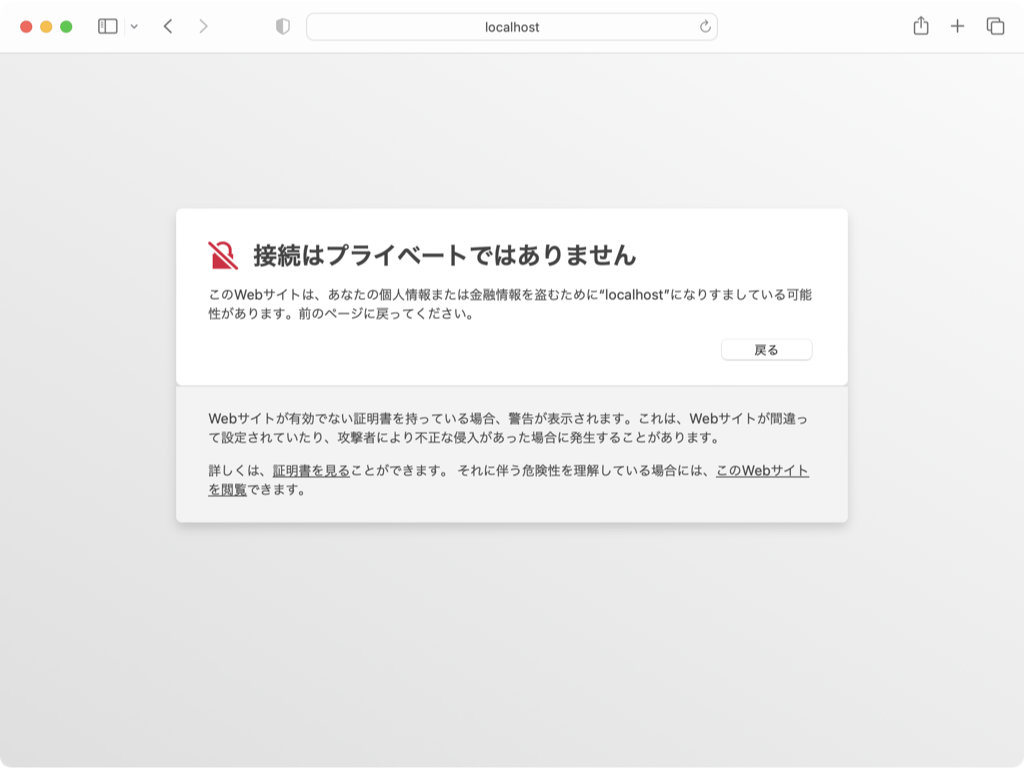Viewport: 1024px width, 768px height.
Task: Go back with the toolbar back arrow
Action: [x=168, y=26]
